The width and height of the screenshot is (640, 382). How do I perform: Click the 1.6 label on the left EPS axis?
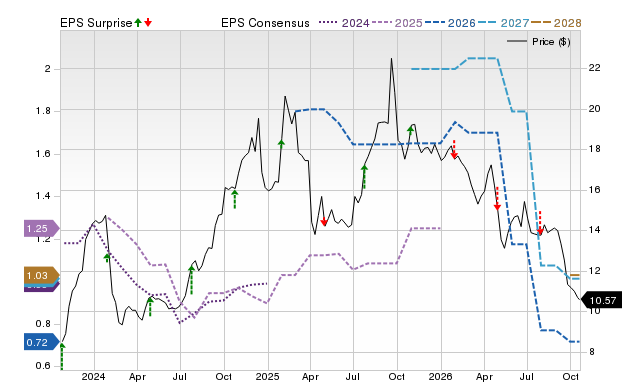point(43,154)
